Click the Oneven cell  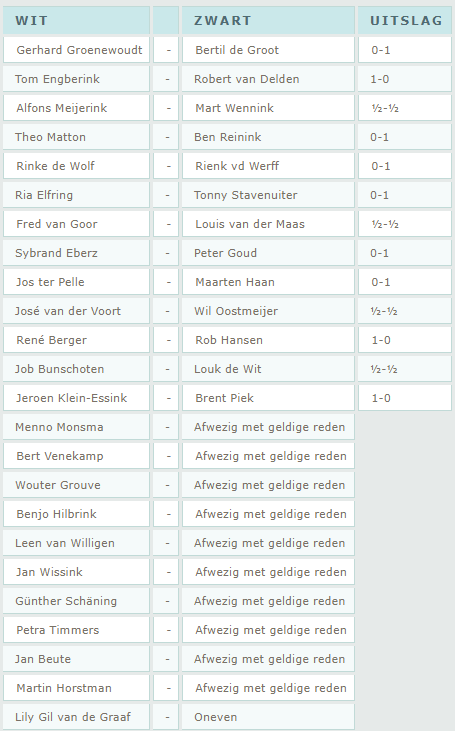268,717
